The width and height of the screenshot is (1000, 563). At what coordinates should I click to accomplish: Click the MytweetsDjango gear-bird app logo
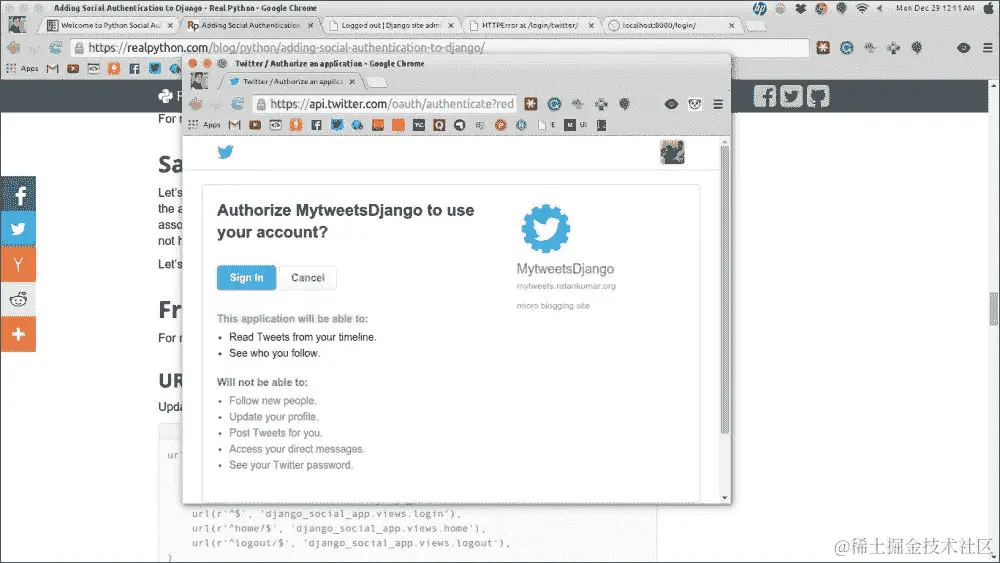(x=546, y=228)
